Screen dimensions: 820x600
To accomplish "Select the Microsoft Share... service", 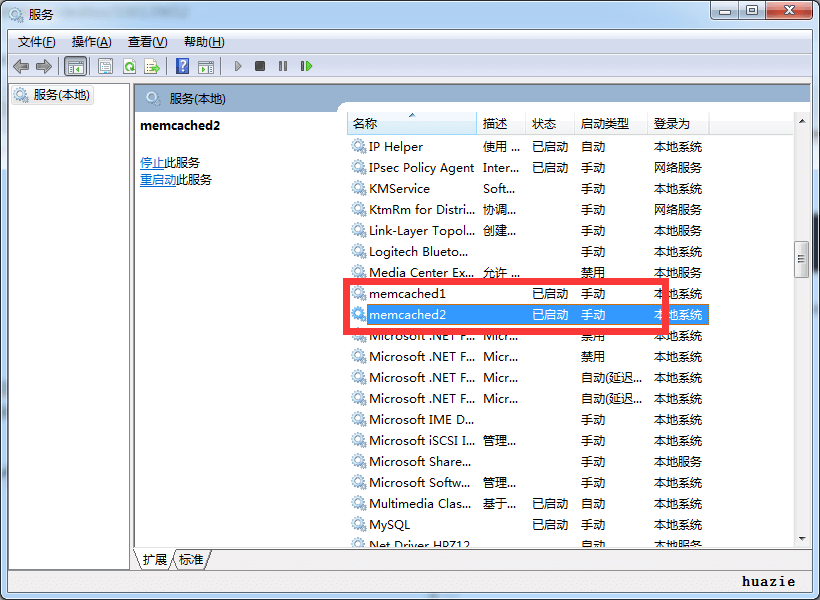I will tap(528, 461).
